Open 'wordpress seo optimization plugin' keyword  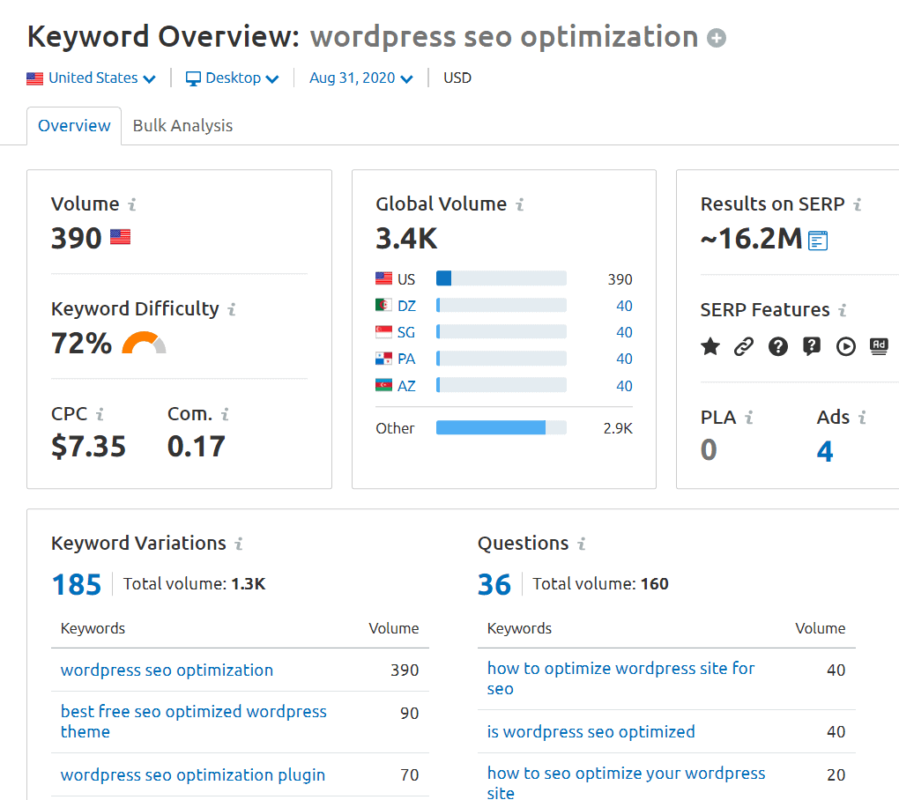pos(193,775)
